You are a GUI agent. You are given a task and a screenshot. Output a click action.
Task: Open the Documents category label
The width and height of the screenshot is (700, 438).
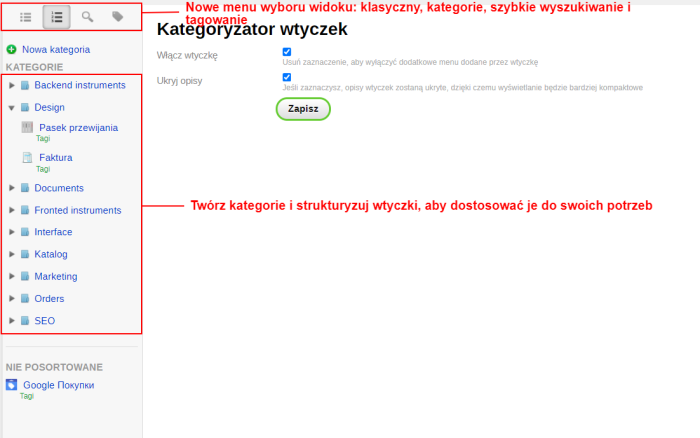pos(59,188)
